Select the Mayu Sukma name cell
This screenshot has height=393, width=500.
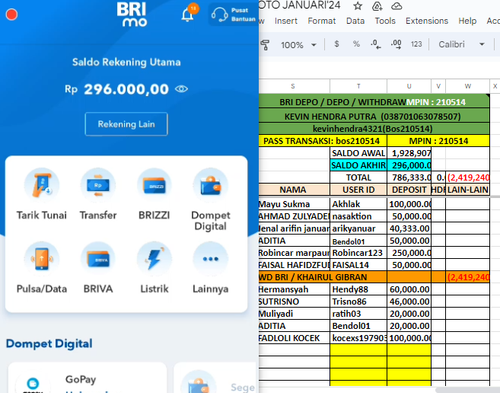click(294, 204)
